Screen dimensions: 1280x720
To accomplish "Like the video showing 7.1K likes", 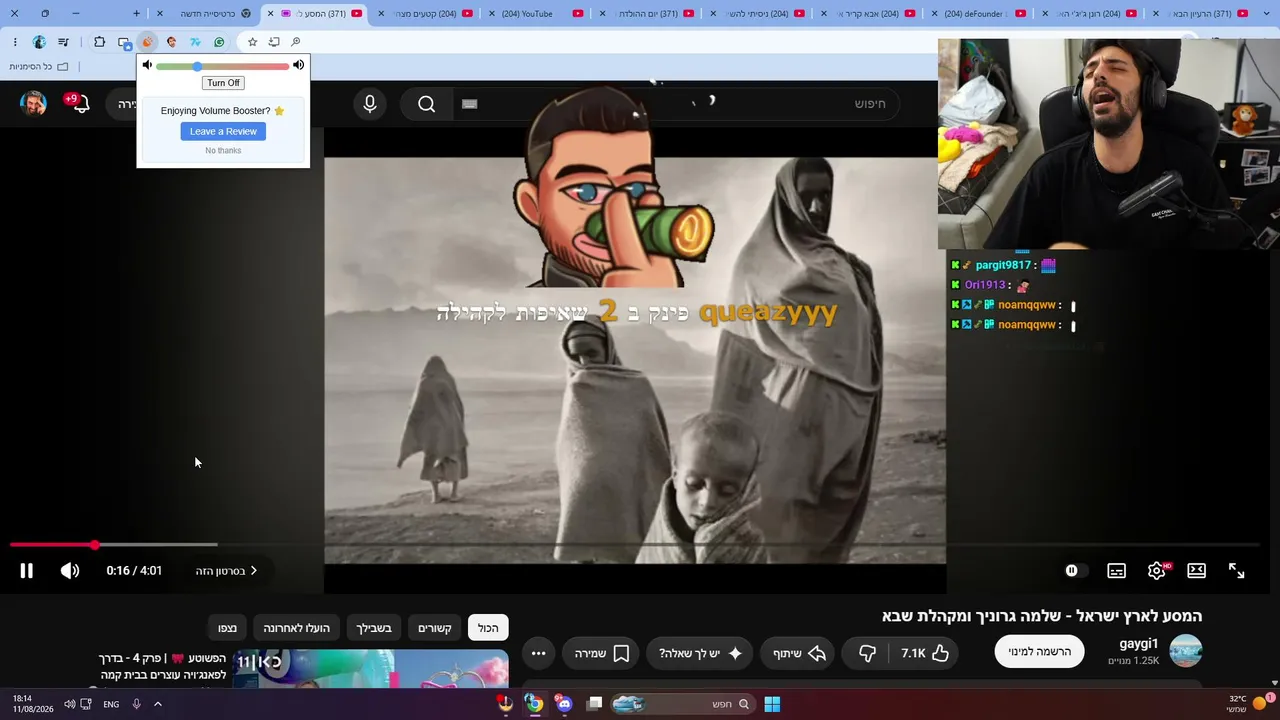I will 925,653.
